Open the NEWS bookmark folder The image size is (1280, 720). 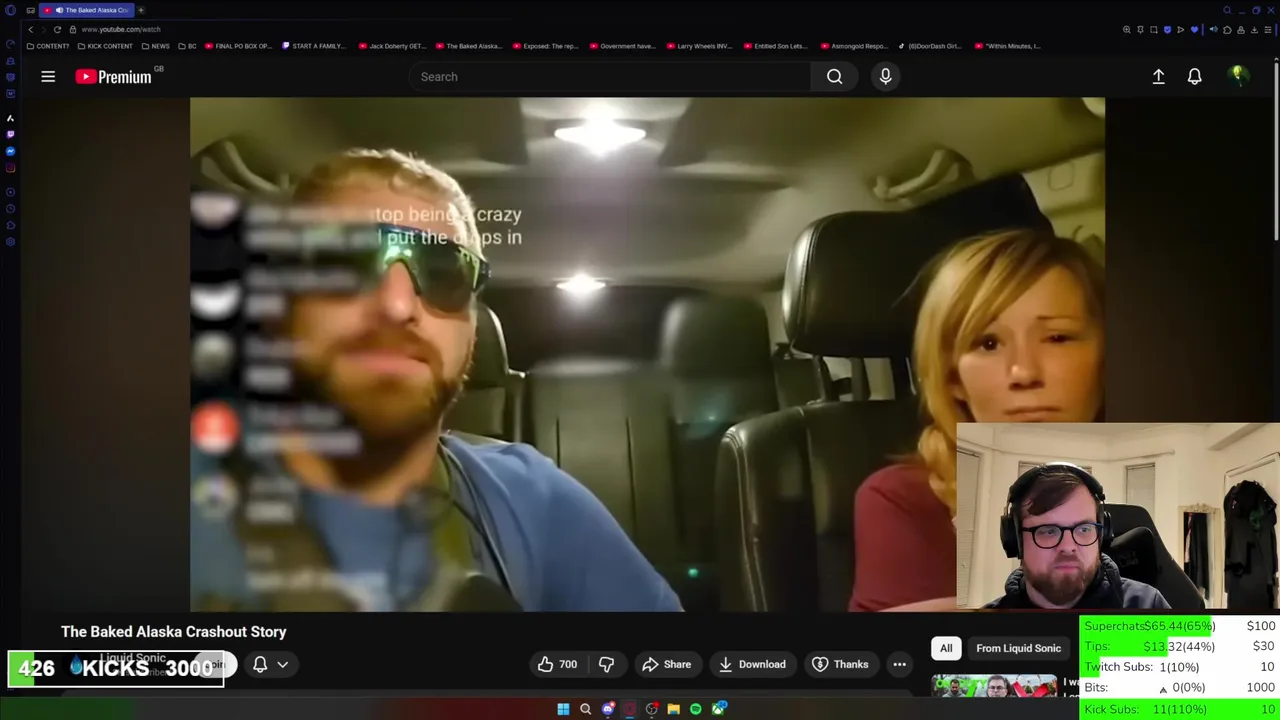[155, 46]
